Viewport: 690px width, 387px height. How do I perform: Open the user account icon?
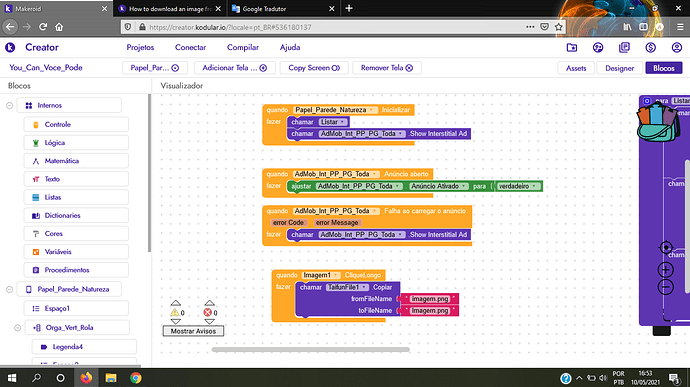tap(677, 48)
